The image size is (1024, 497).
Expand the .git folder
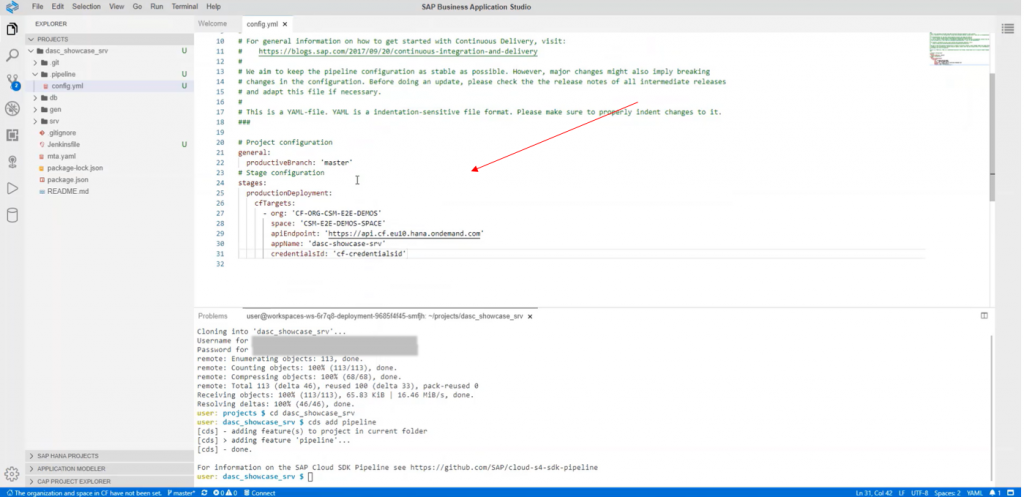click(36, 63)
